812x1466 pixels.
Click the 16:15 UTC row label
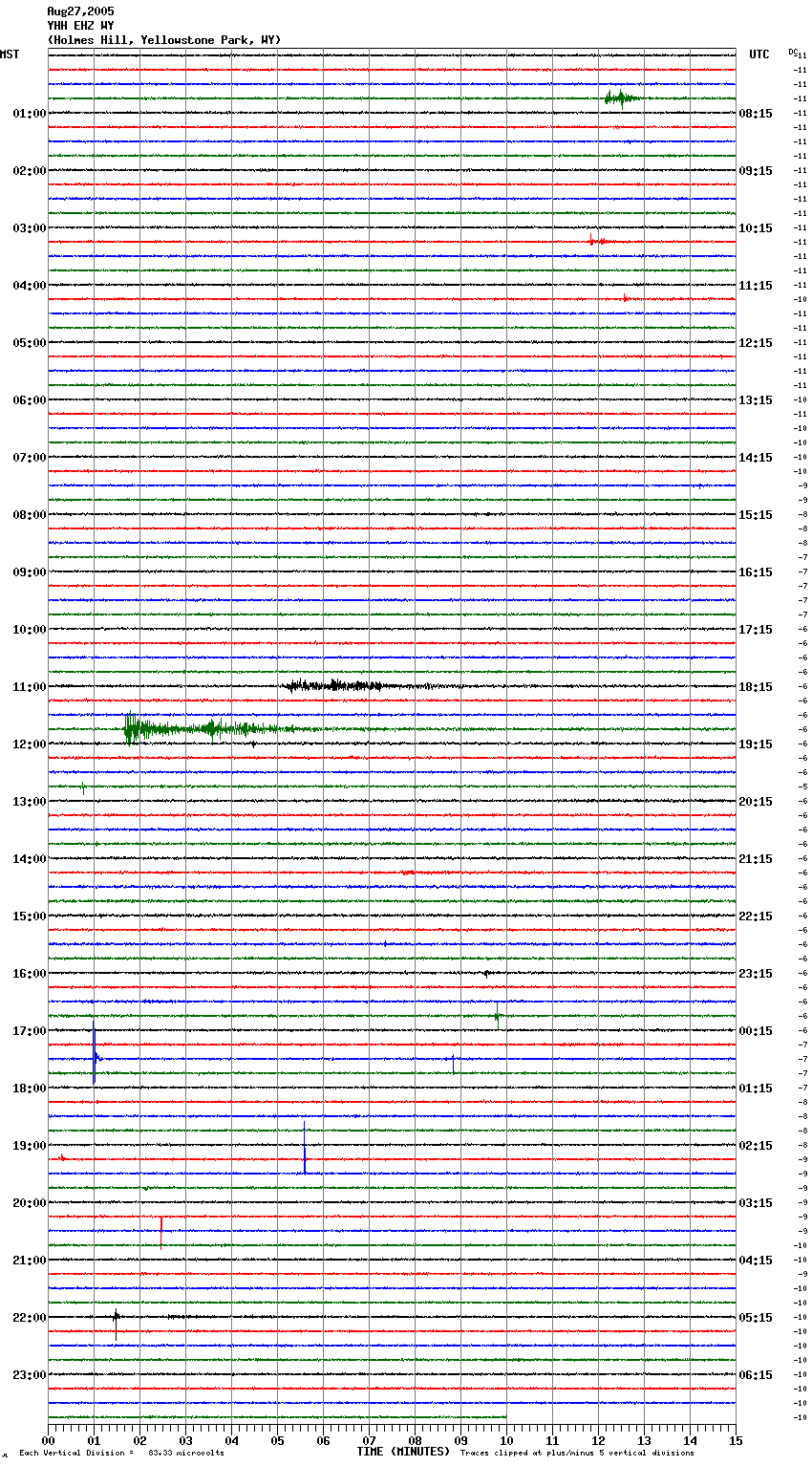tap(756, 572)
